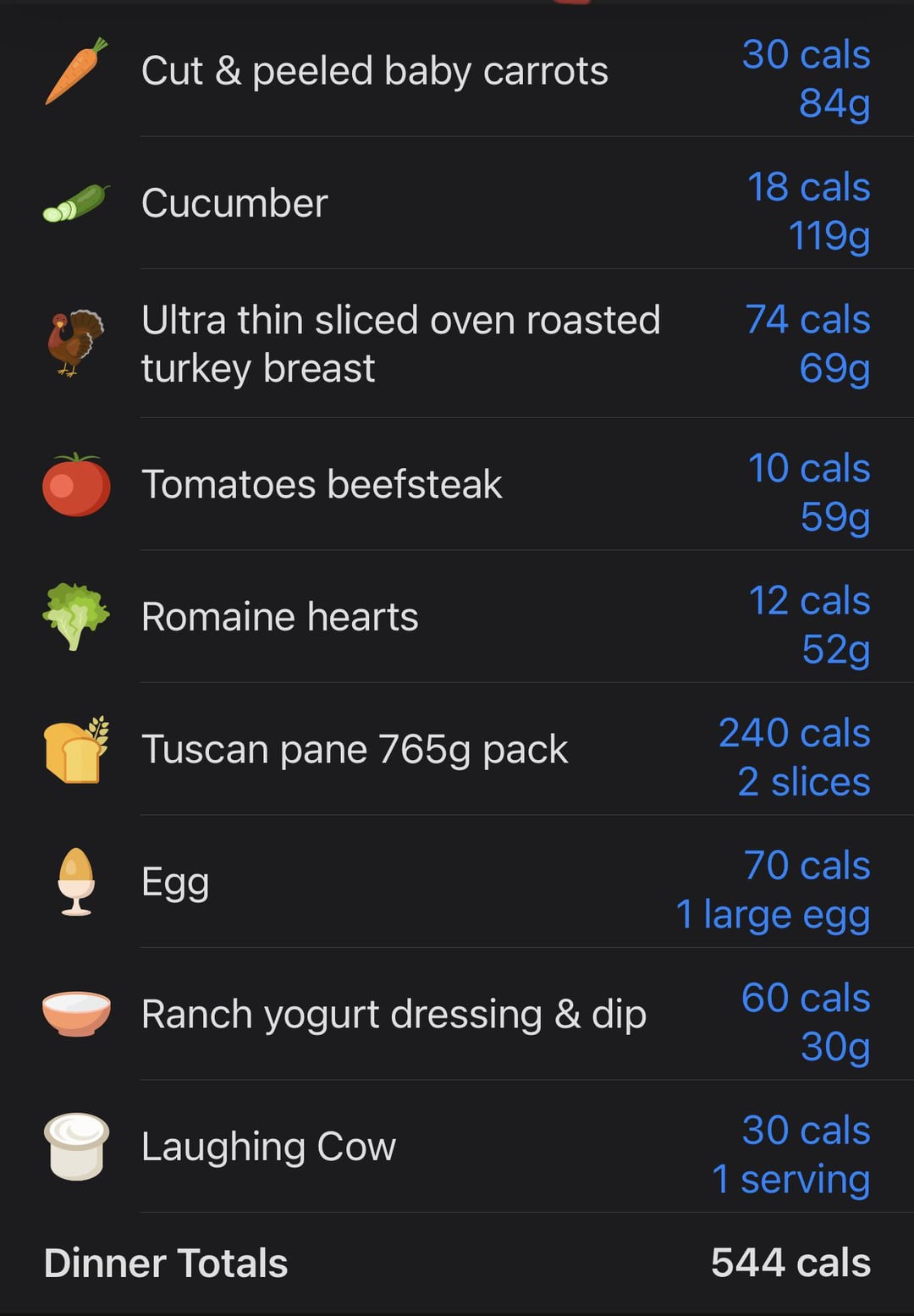
Task: Tap the turkey icon
Action: point(76,343)
